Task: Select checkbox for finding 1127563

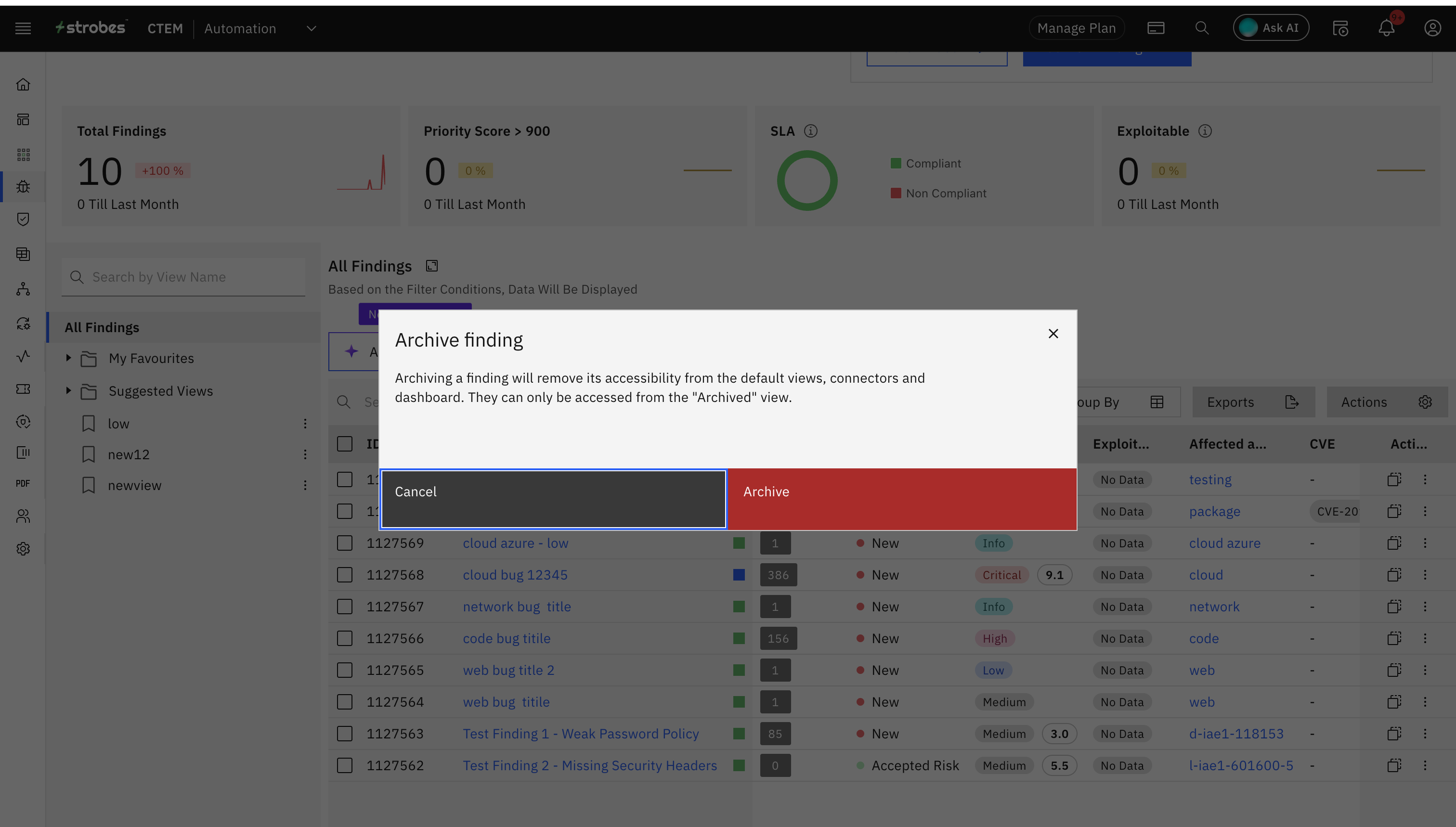Action: pyautogui.click(x=345, y=734)
